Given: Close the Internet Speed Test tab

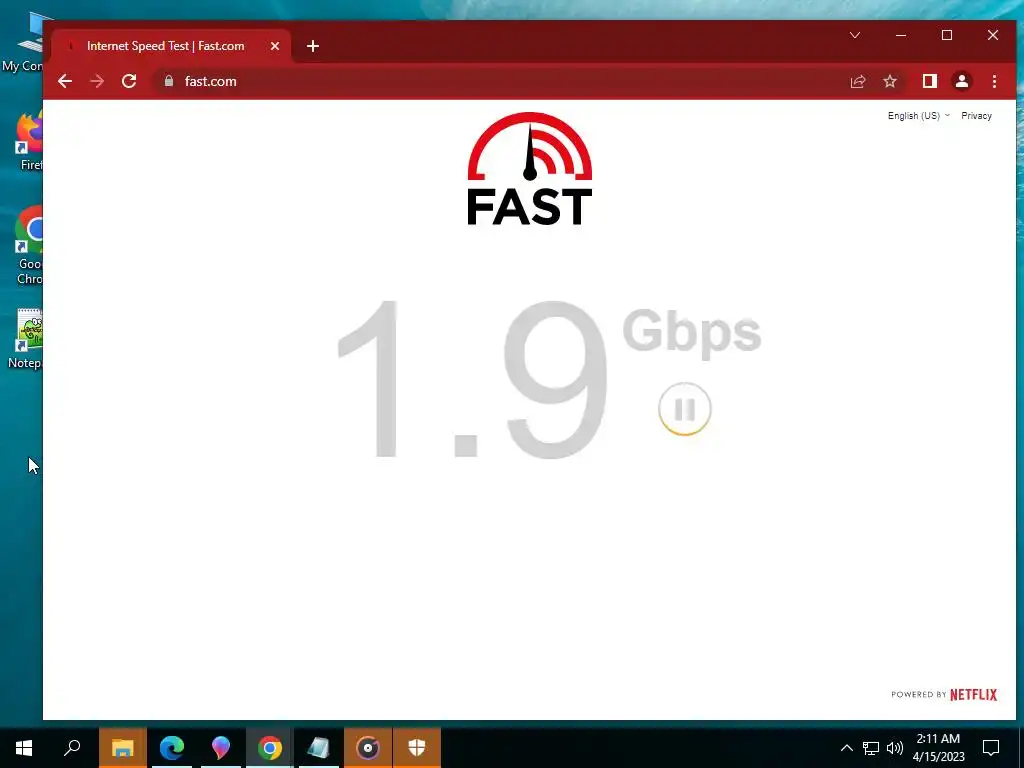Looking at the screenshot, I should (275, 46).
